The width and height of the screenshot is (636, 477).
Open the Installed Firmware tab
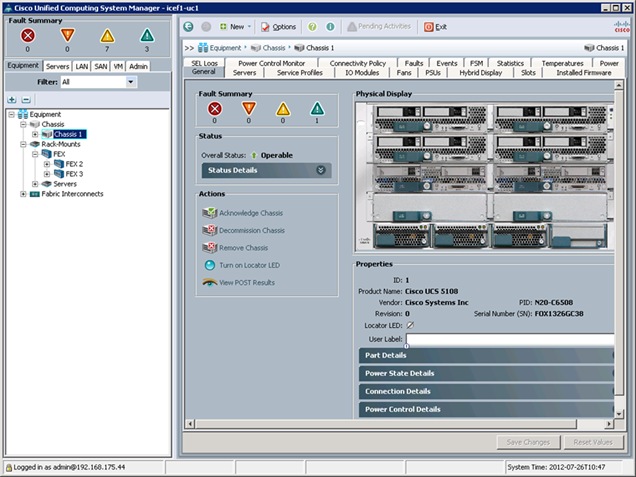pyautogui.click(x=584, y=73)
